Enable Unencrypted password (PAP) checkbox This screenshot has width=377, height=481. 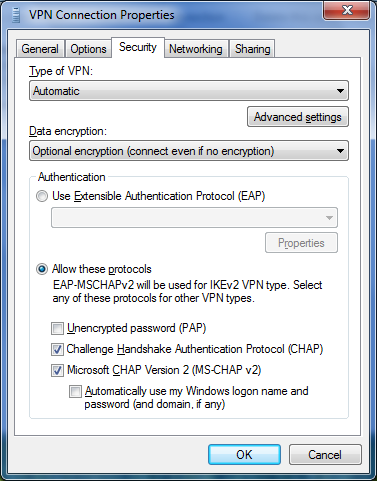[x=57, y=328]
